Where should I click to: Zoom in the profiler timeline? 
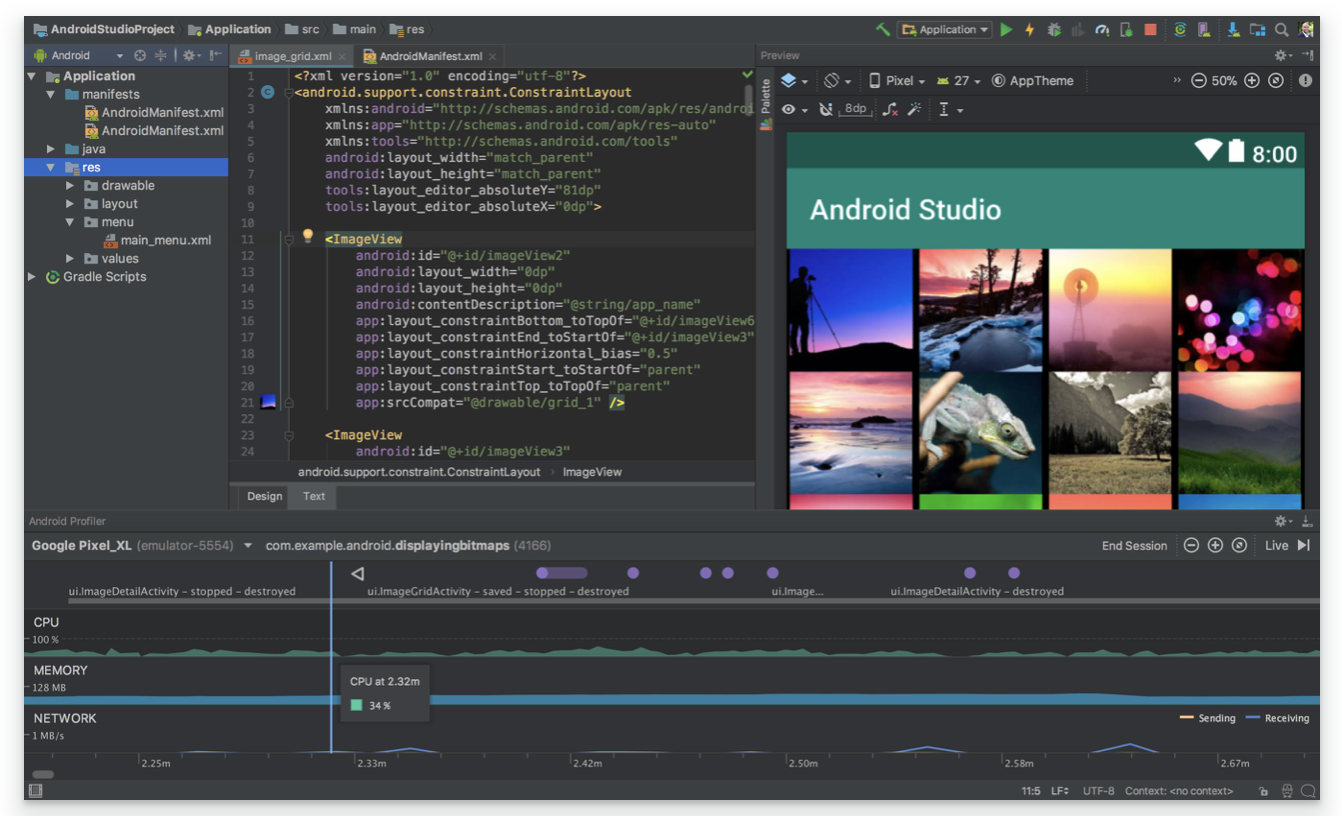click(1215, 545)
